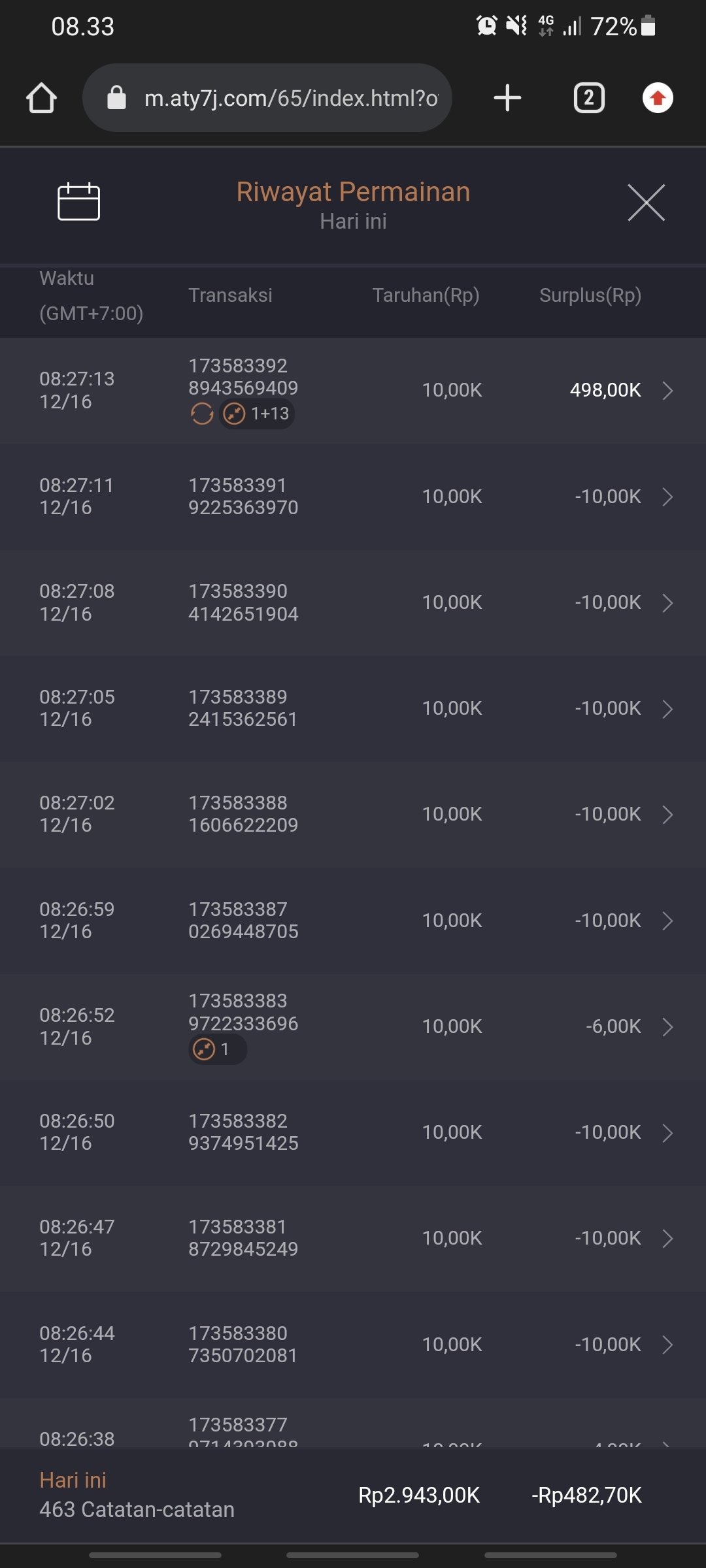Close the Riwayat Permainan panel

click(x=646, y=203)
